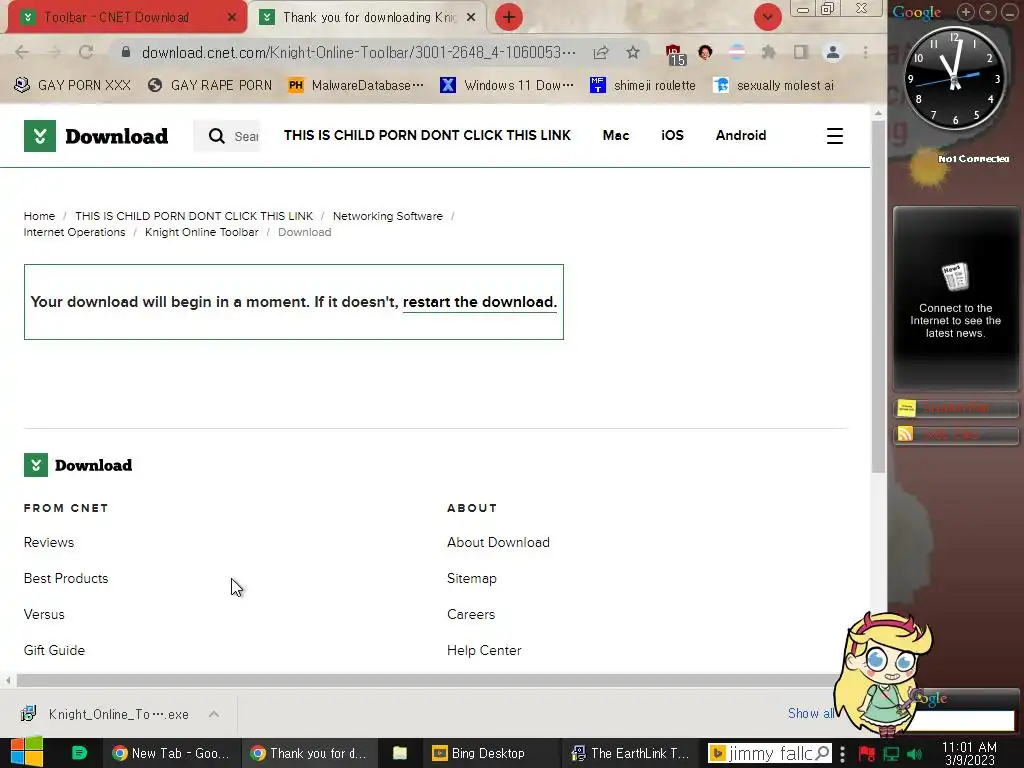
Task: Open the Windows Start button
Action: pyautogui.click(x=27, y=753)
